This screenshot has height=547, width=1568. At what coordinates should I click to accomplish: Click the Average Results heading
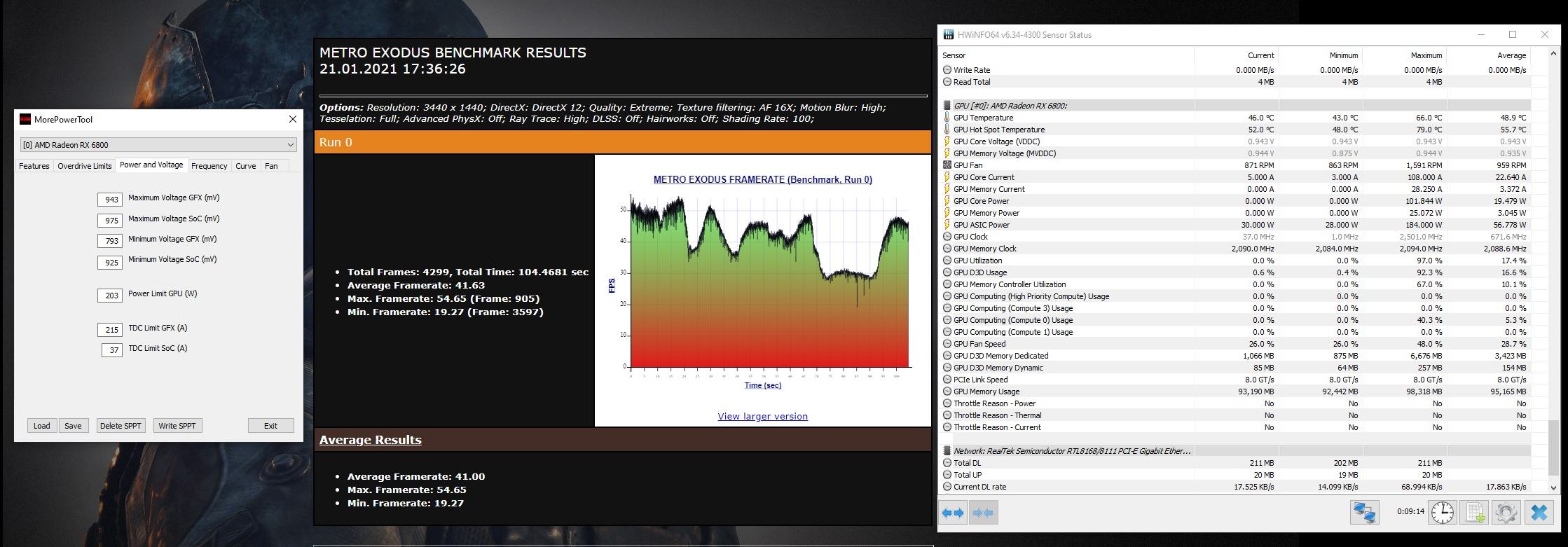point(370,440)
